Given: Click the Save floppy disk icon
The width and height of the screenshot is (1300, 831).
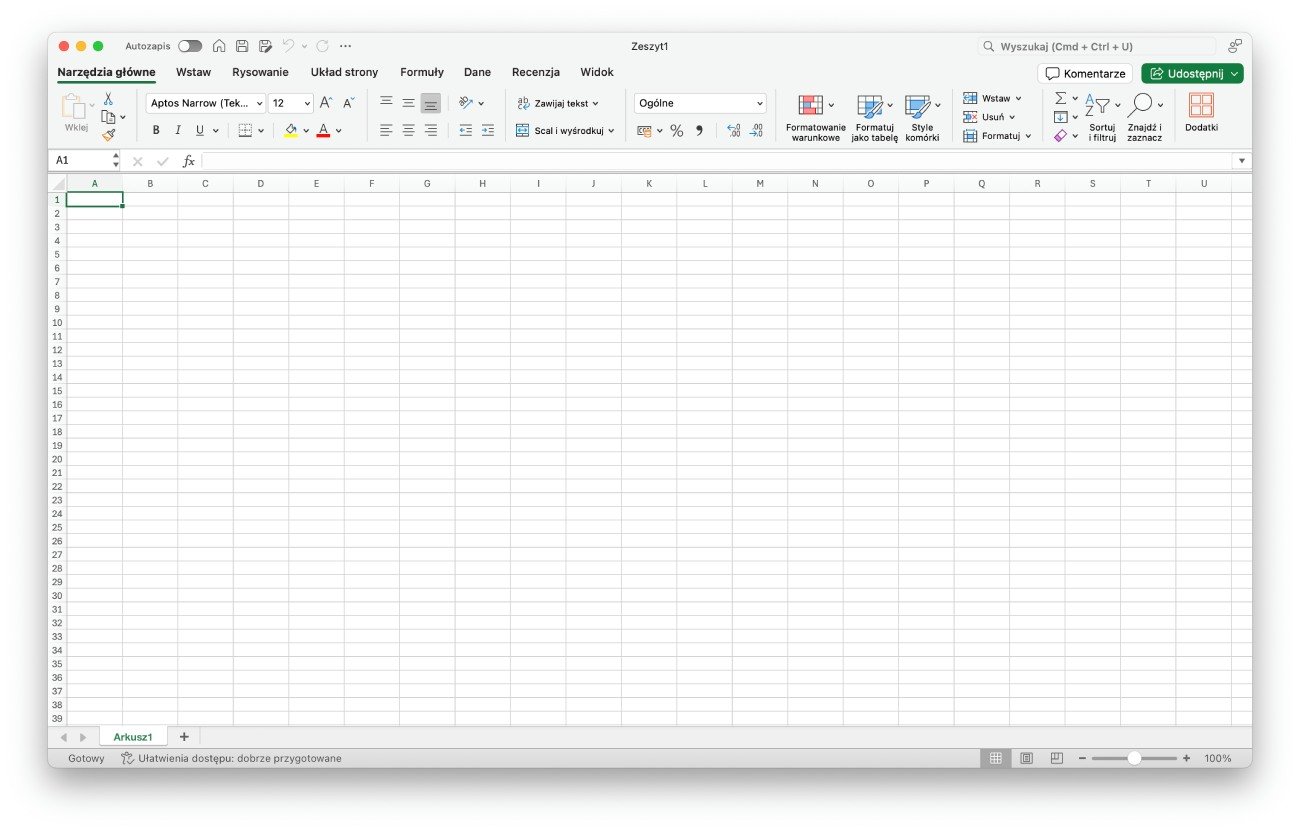Looking at the screenshot, I should point(242,46).
